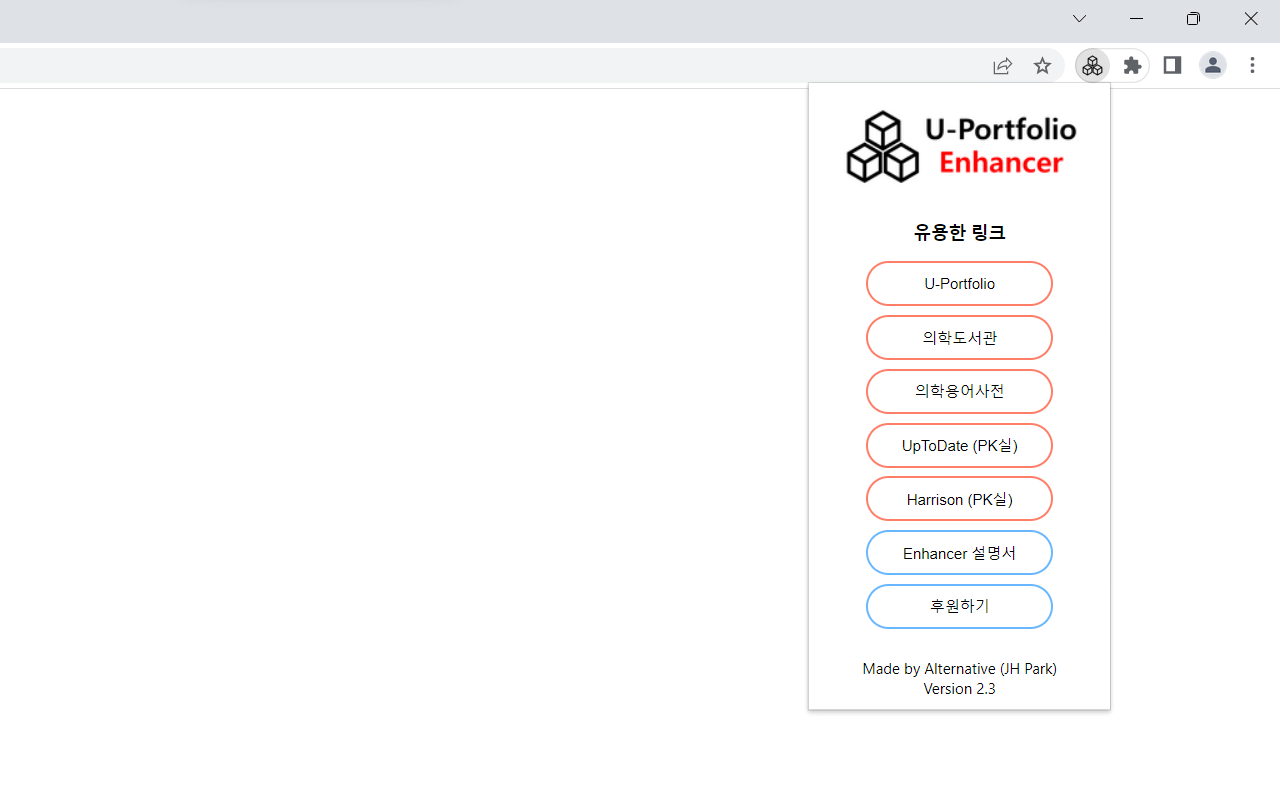Open the Extensions puzzle-piece menu
The width and height of the screenshot is (1280, 800).
pos(1132,66)
